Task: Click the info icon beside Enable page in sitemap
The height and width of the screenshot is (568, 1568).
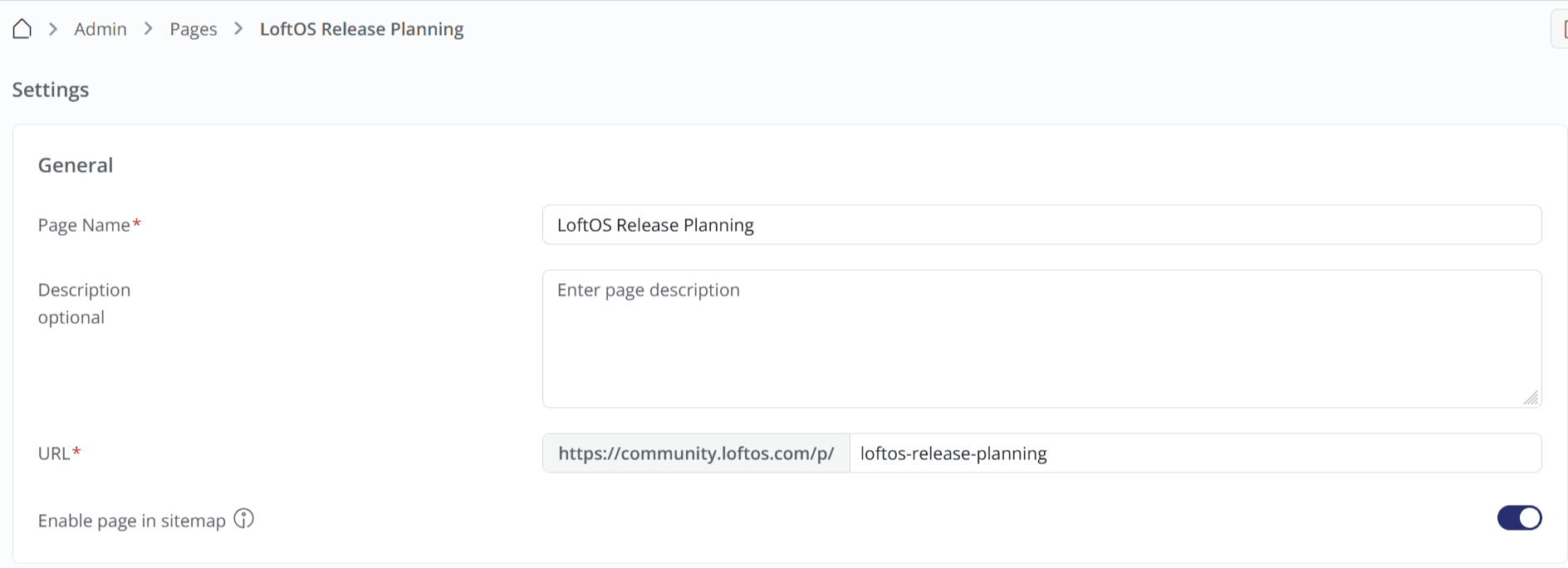Action: point(243,519)
